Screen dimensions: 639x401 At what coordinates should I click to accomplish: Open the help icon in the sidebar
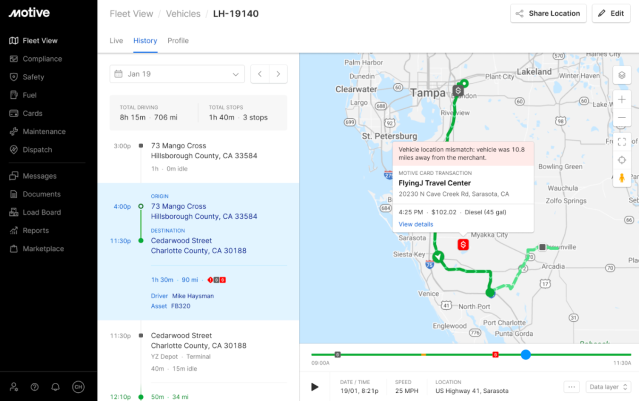click(x=35, y=386)
